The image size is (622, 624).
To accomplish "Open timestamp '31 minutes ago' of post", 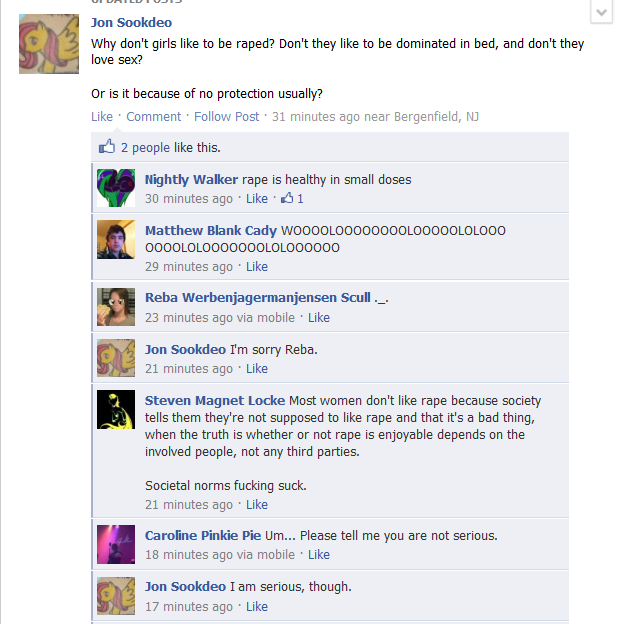I will 316,117.
